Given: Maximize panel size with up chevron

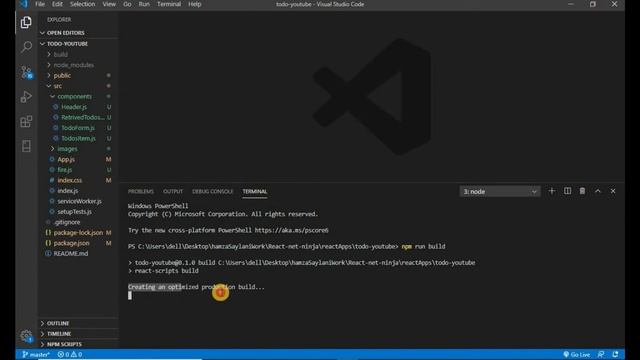Looking at the screenshot, I should (598, 191).
